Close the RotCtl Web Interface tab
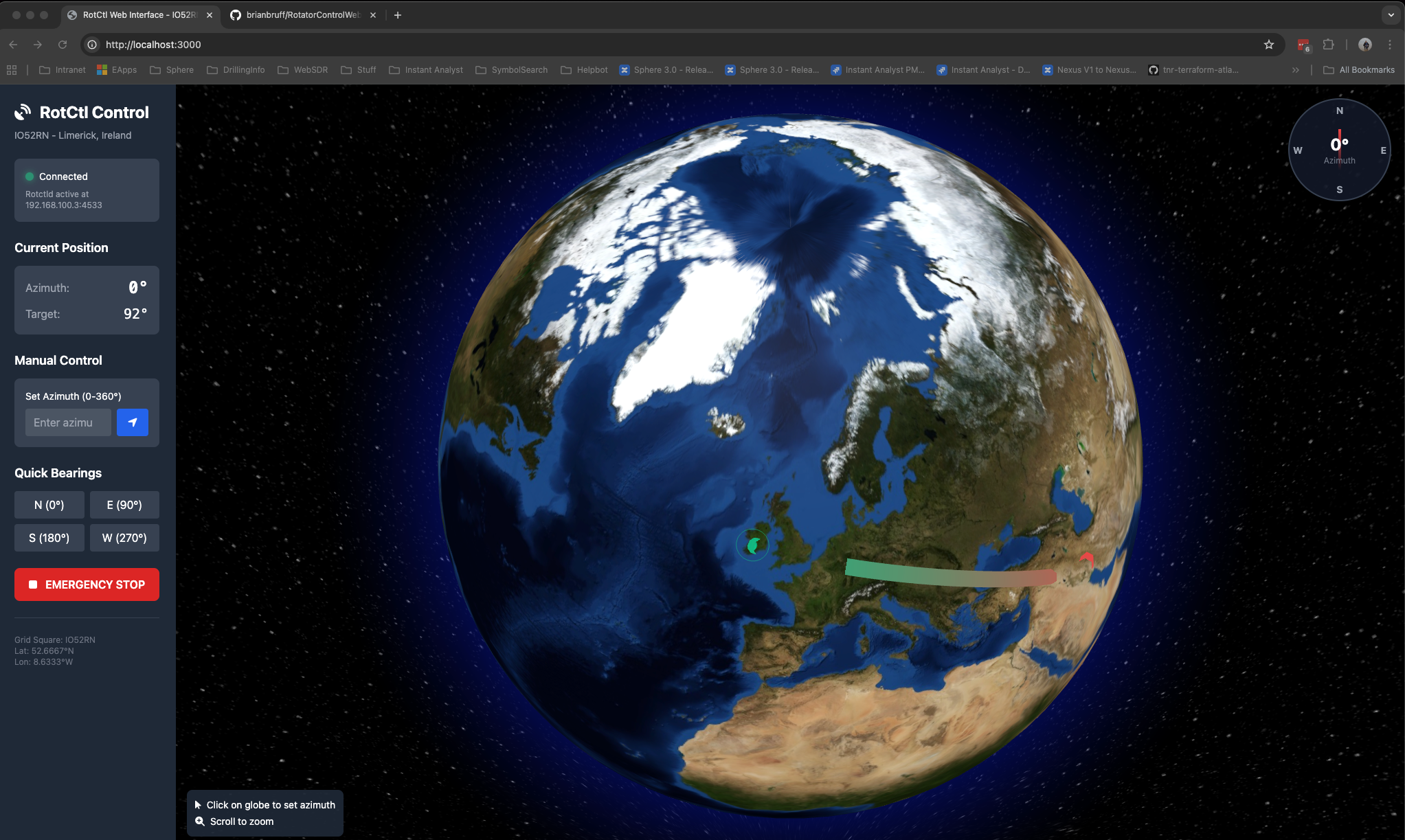 point(210,15)
